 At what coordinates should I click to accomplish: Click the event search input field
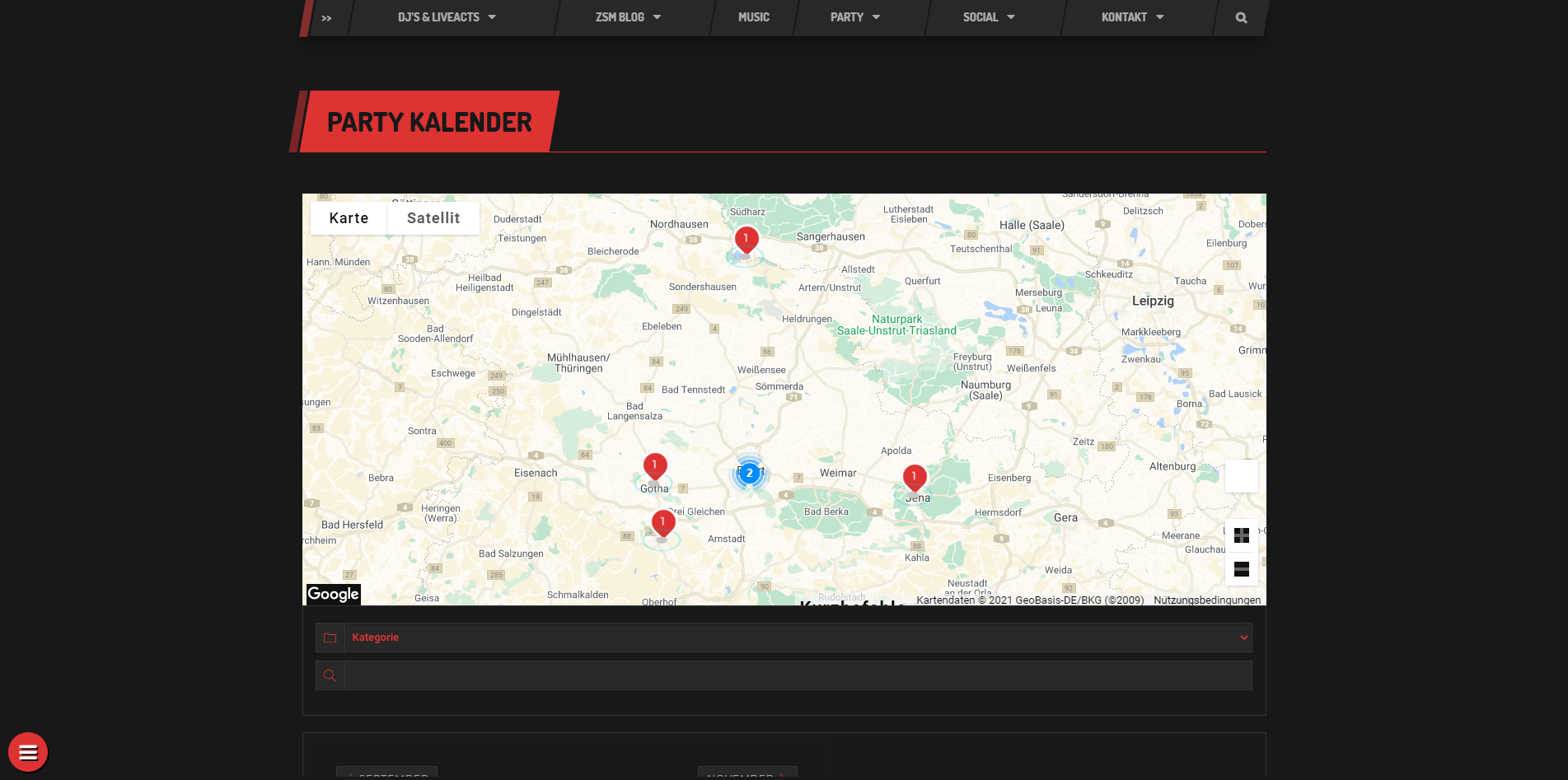[x=798, y=675]
